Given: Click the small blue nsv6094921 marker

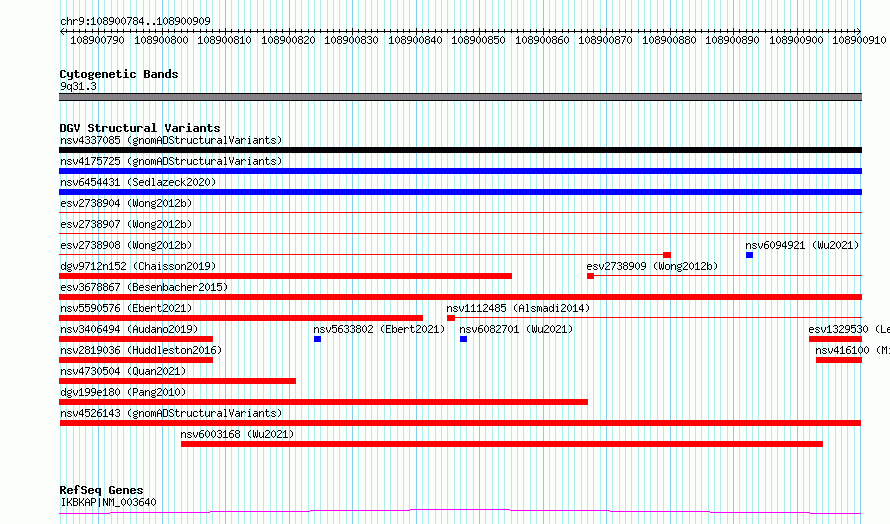Looking at the screenshot, I should click(x=749, y=255).
